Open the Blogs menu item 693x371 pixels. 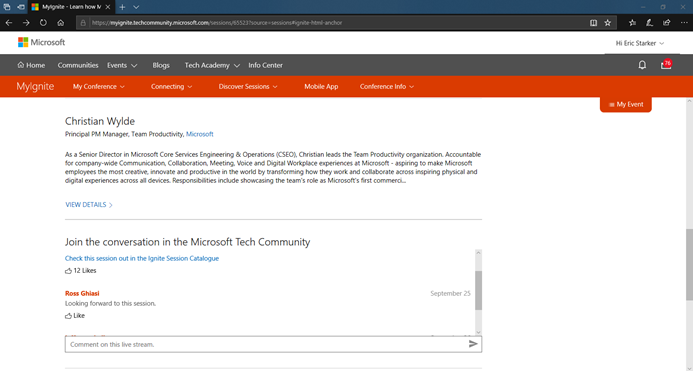pyautogui.click(x=161, y=65)
